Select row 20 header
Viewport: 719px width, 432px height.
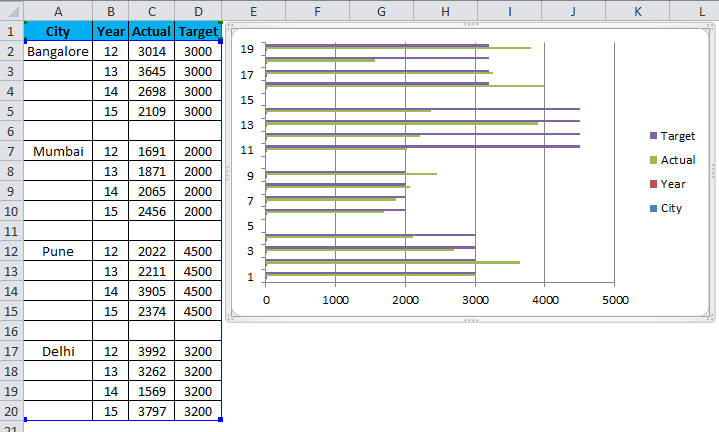click(11, 411)
